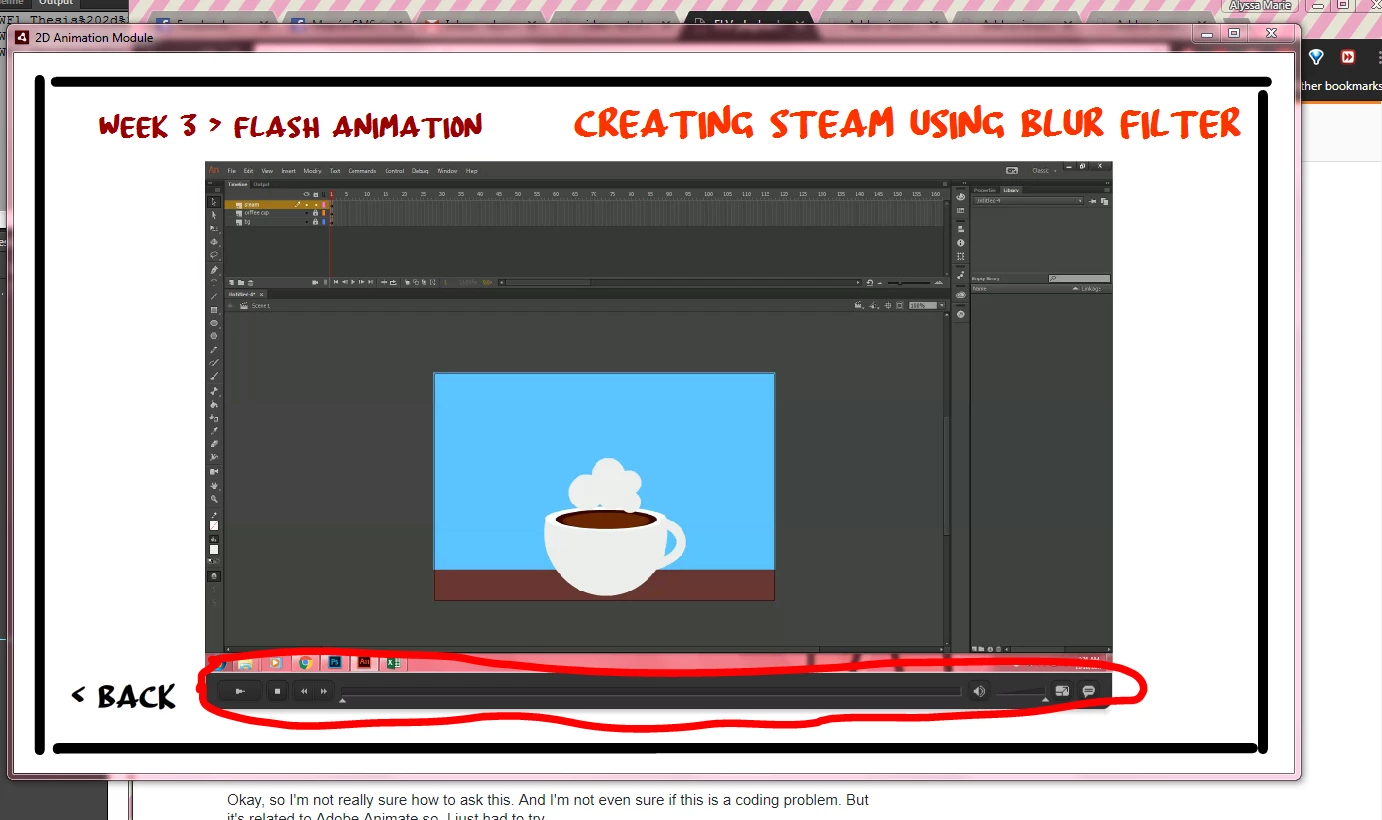
Task: Click the Edit Symbols dropdown icon
Action: point(874,306)
